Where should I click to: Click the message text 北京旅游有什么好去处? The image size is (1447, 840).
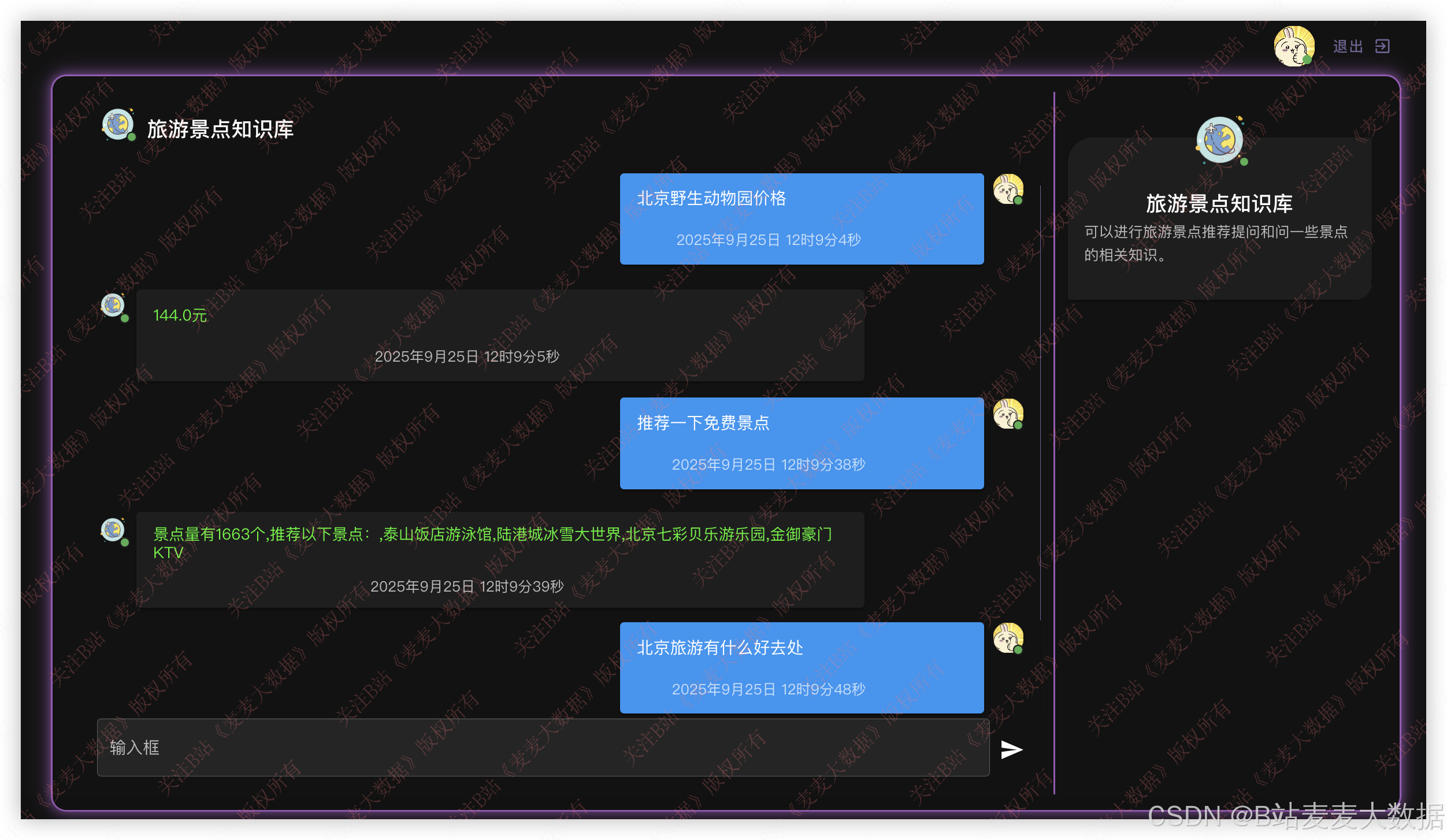(720, 648)
